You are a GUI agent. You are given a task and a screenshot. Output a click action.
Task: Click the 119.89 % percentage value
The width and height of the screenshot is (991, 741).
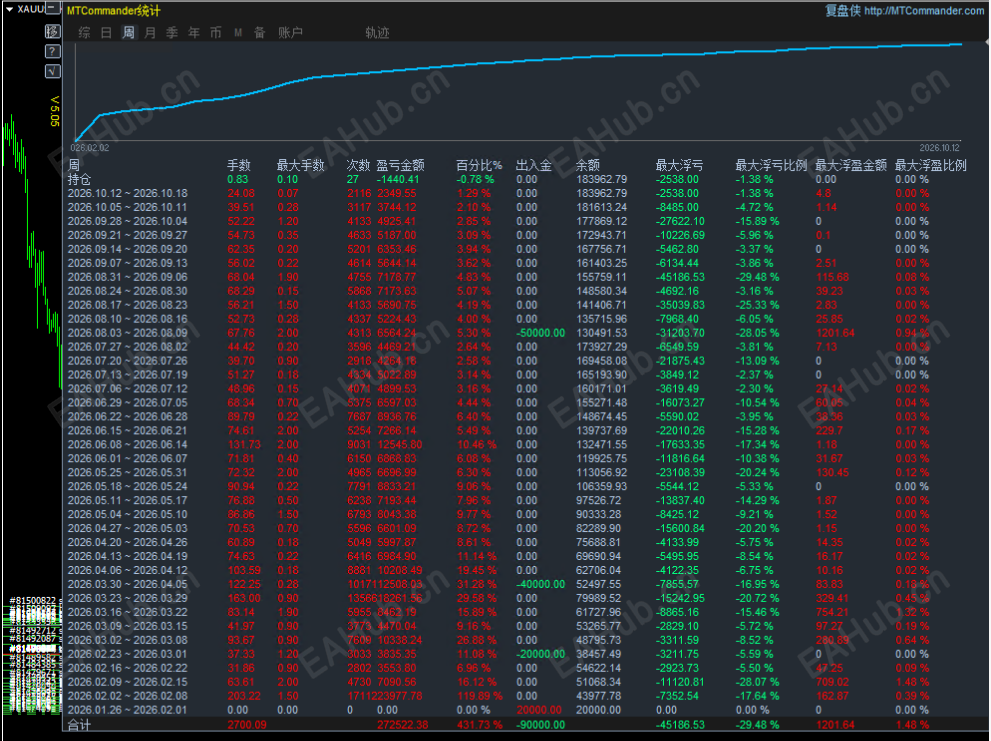point(480,696)
